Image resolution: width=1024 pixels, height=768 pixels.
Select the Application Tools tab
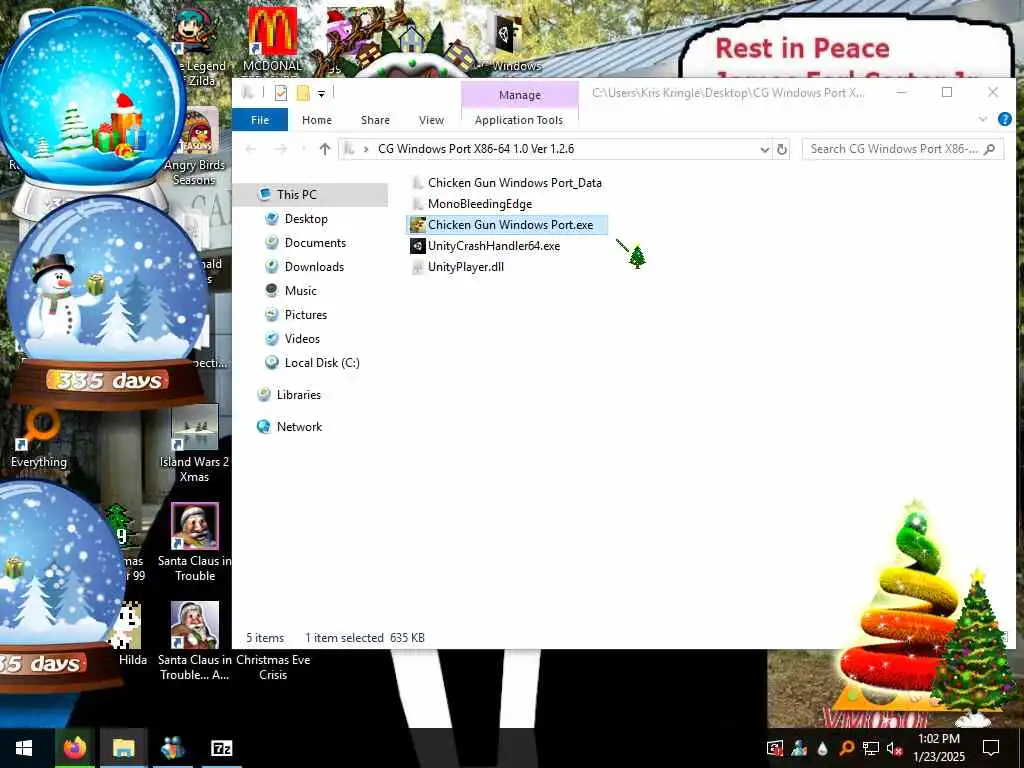[519, 120]
